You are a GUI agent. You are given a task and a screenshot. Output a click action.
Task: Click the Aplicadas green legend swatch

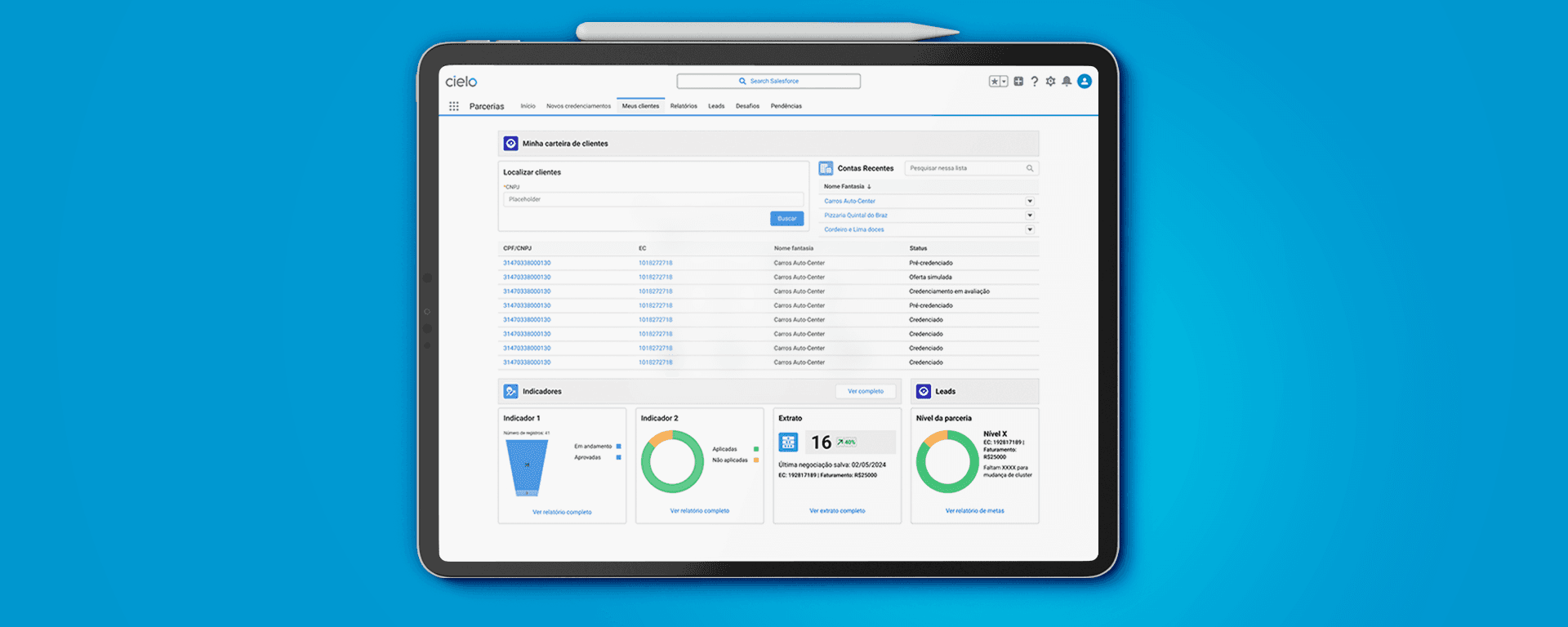pyautogui.click(x=756, y=449)
